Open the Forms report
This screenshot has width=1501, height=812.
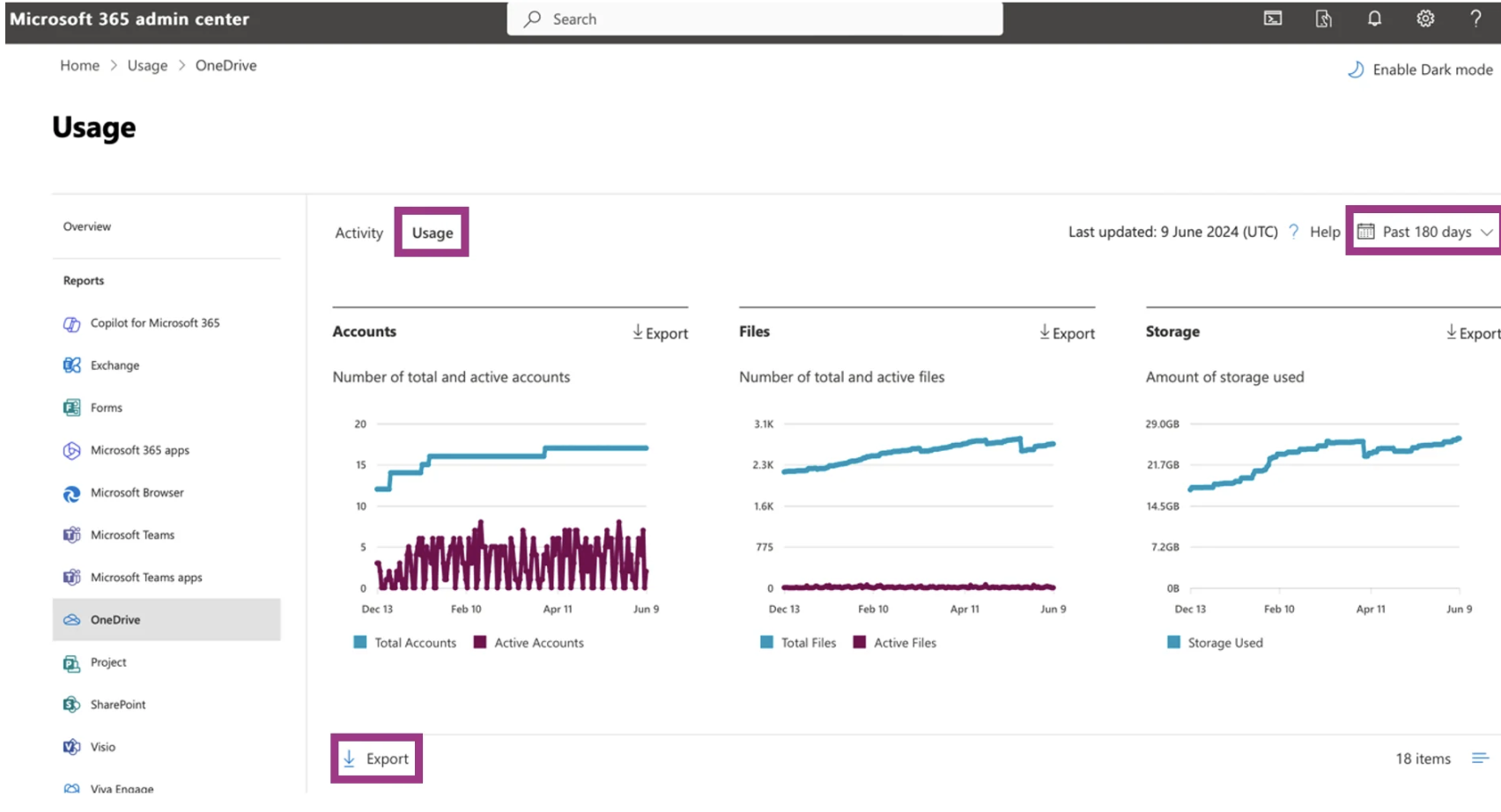[x=106, y=408]
